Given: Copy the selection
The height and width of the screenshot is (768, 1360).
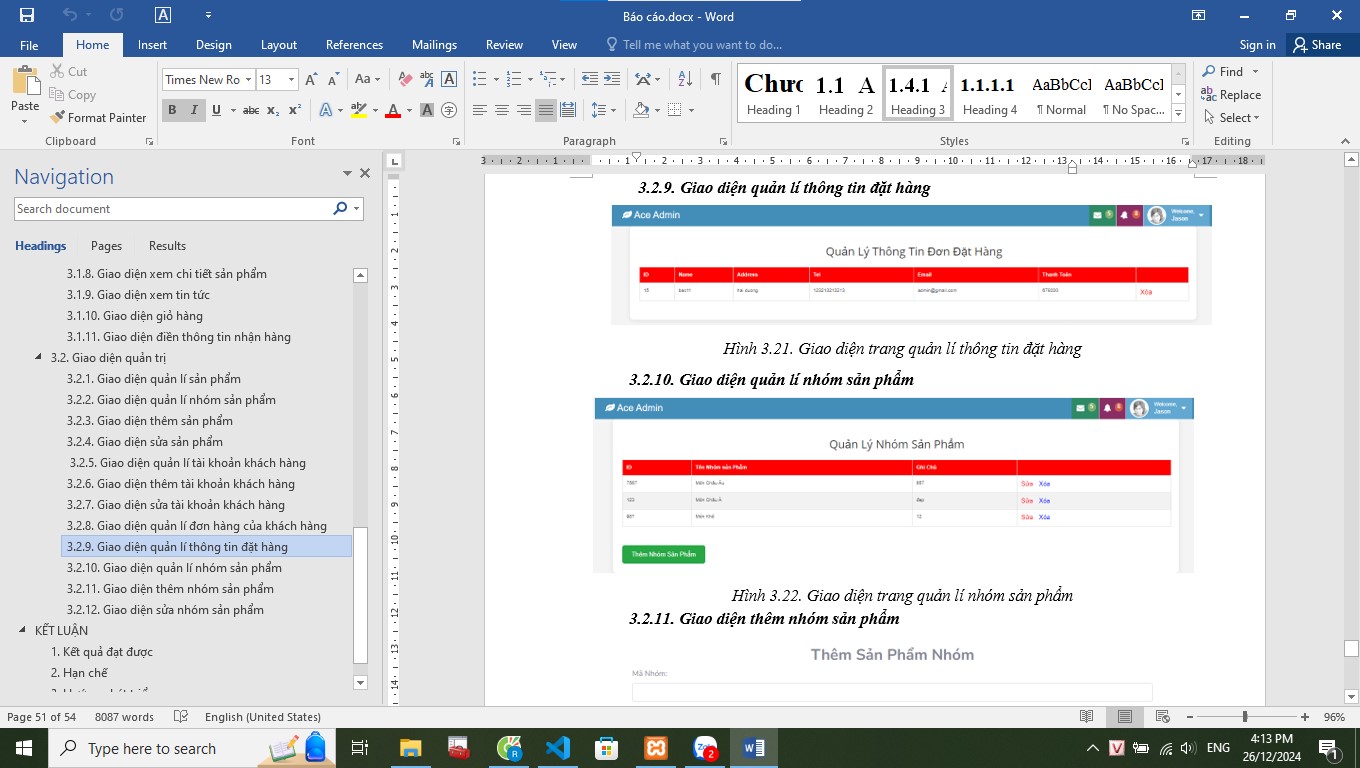Looking at the screenshot, I should click(x=72, y=94).
